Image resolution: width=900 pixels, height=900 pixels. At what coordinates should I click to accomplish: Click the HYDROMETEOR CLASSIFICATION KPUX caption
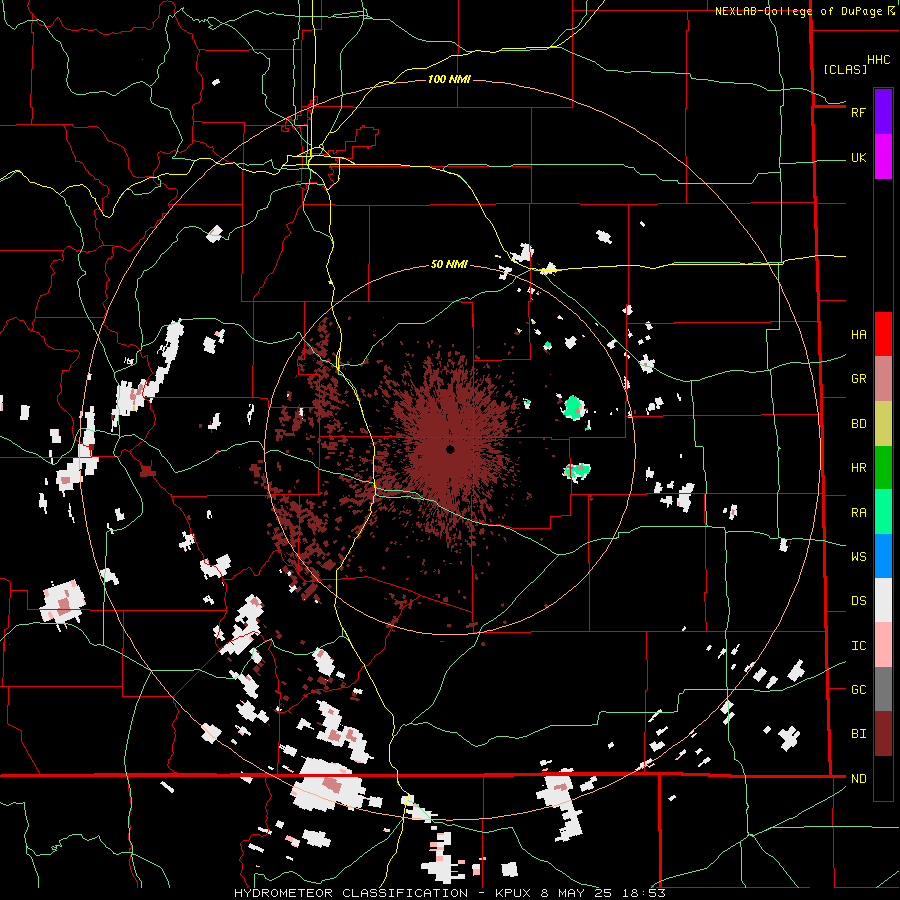(x=449, y=893)
